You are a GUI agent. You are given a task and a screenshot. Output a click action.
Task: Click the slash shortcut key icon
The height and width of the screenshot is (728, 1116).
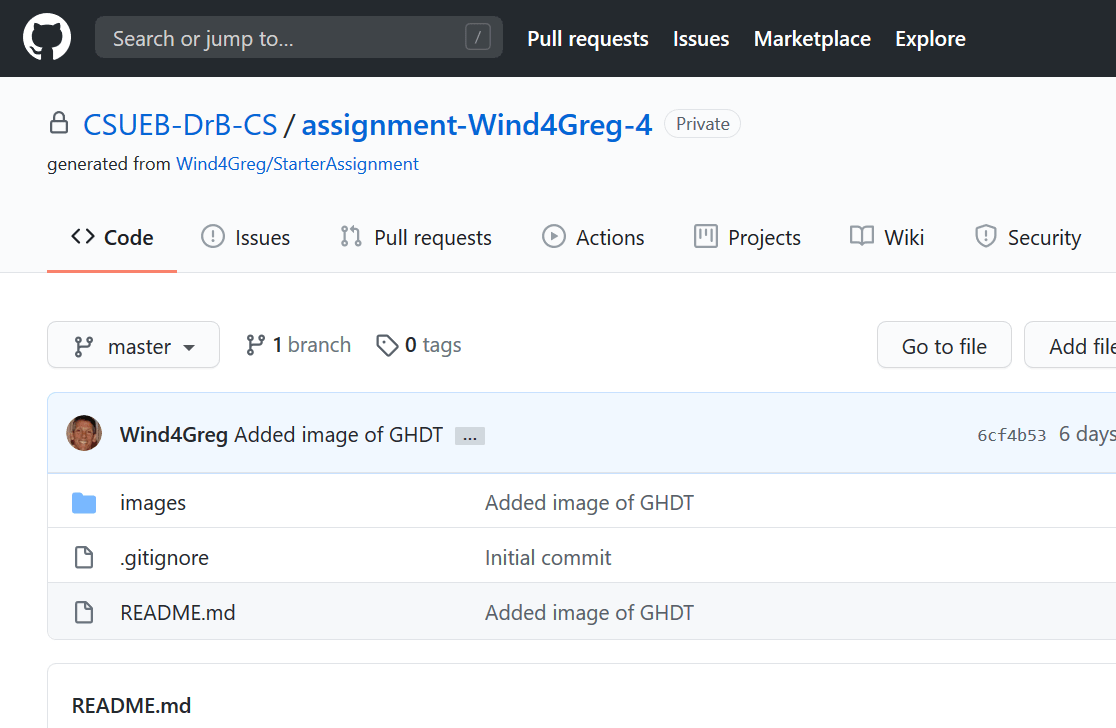click(x=478, y=38)
